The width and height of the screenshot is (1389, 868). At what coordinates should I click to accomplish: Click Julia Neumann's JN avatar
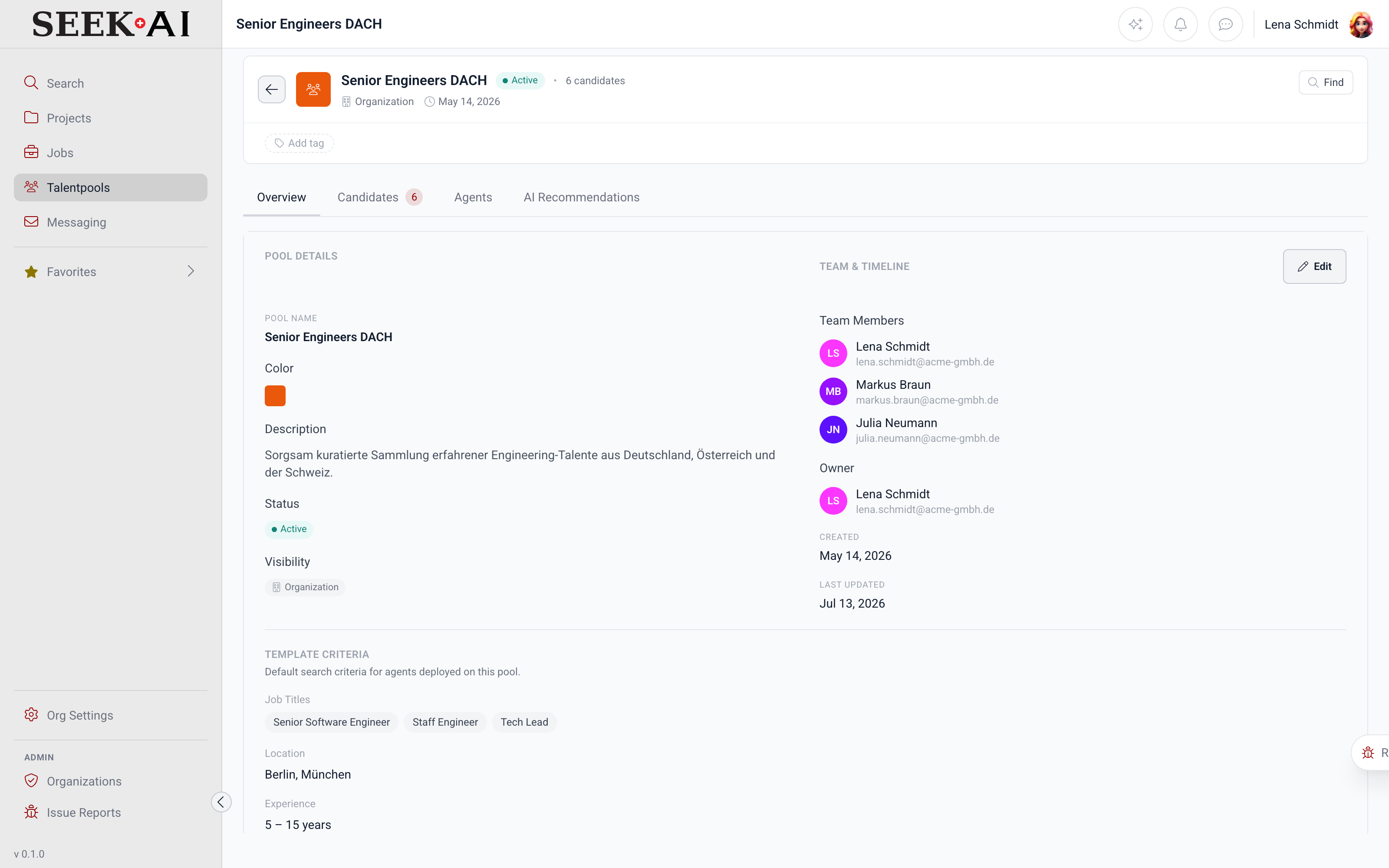point(833,429)
